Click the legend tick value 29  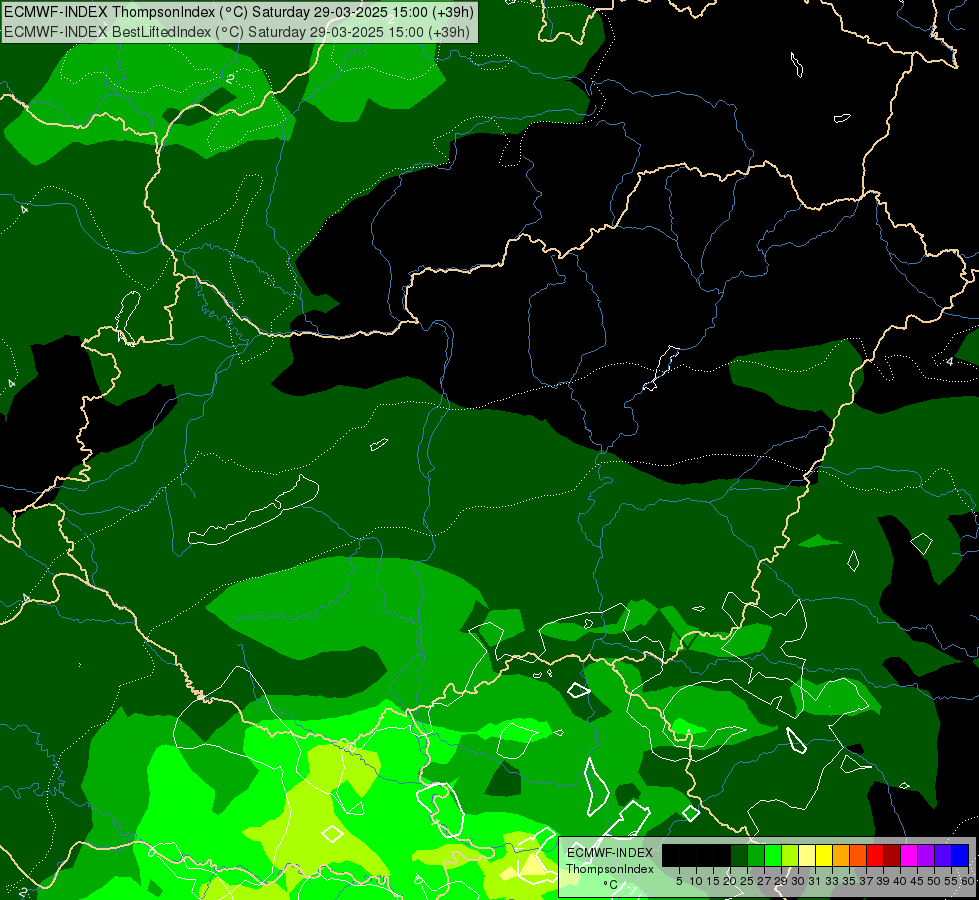pyautogui.click(x=781, y=881)
